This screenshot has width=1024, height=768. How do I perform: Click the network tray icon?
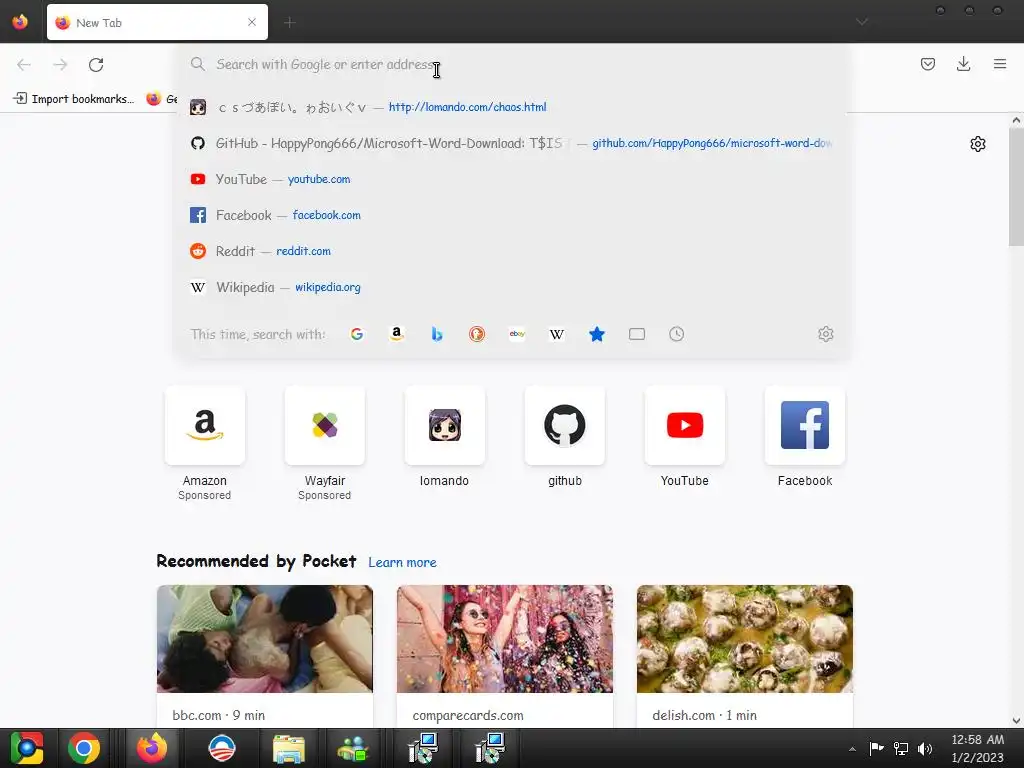(901, 749)
